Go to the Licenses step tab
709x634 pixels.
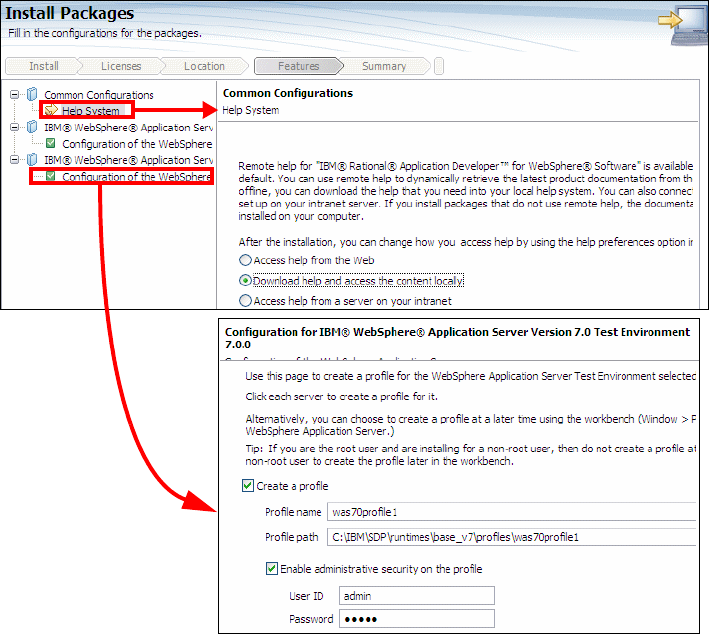121,66
